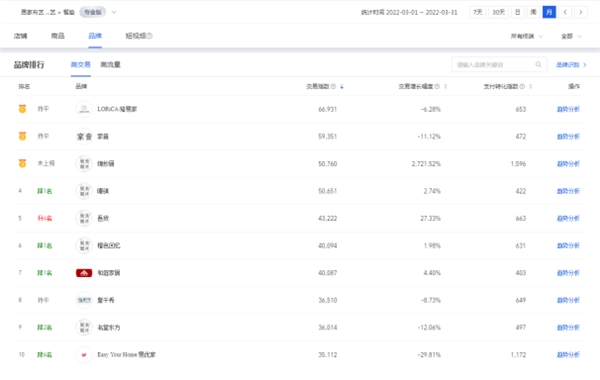Switch to the 高流量 ranking tab
The width and height of the screenshot is (600, 380).
coord(110,65)
